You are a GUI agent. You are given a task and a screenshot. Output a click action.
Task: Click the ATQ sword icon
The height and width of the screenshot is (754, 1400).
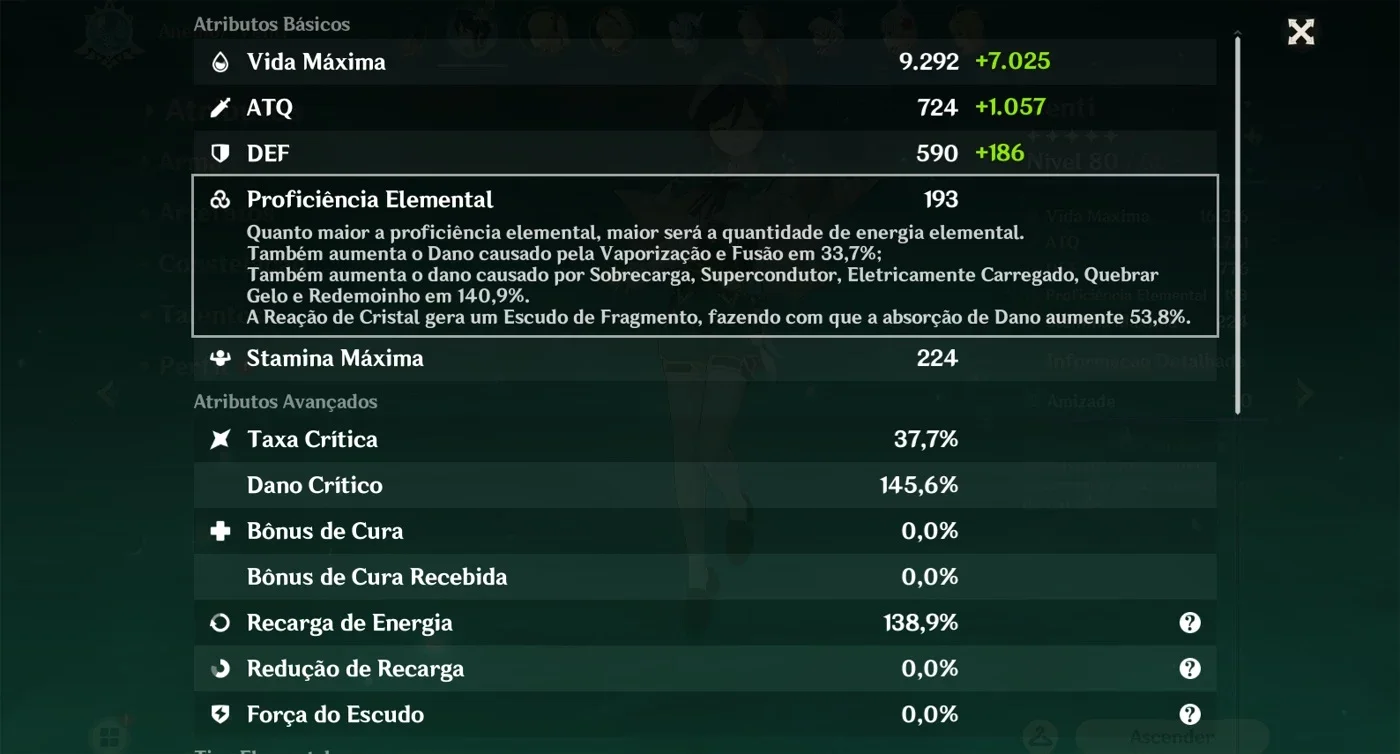(220, 108)
